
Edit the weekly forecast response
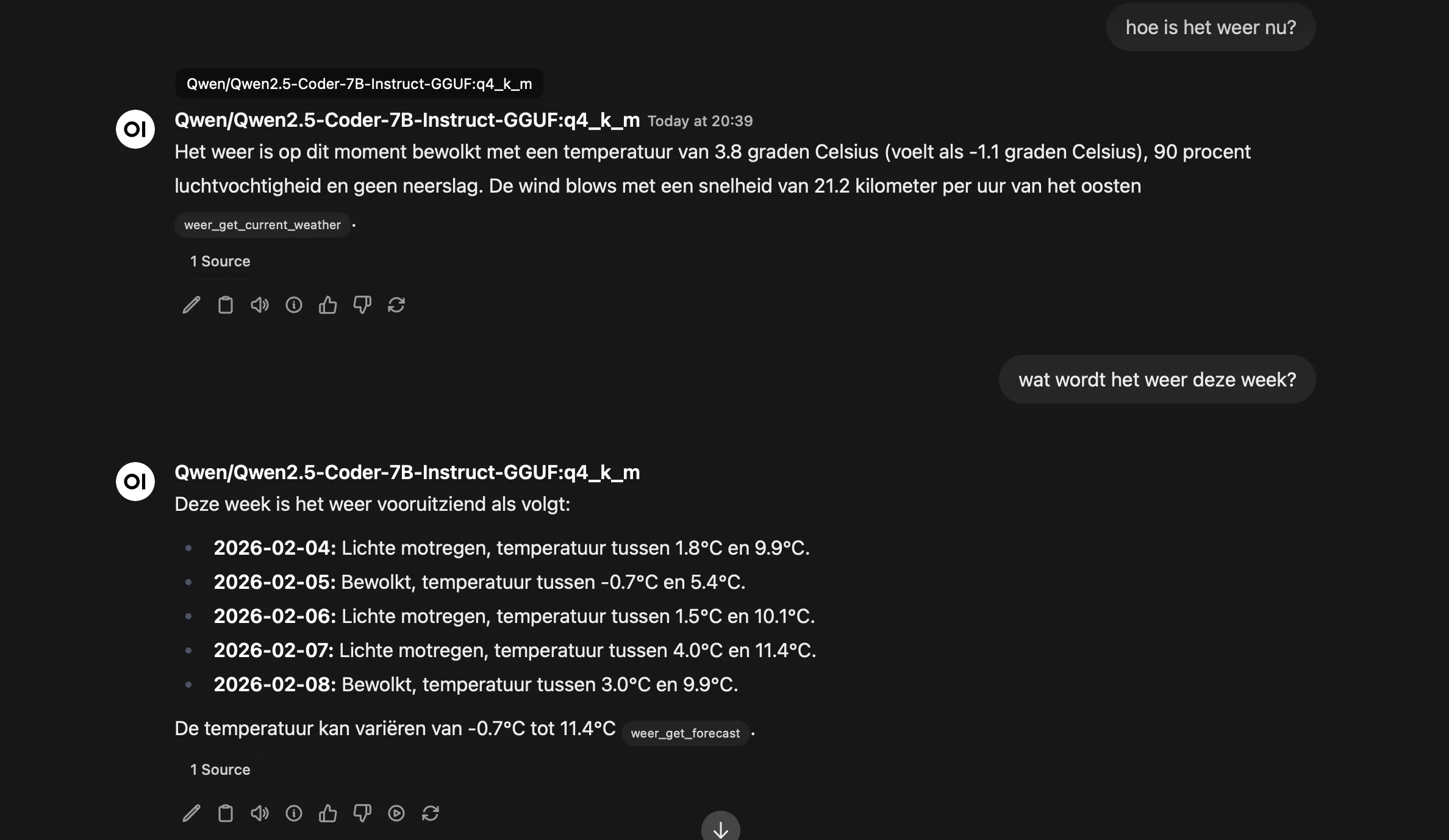click(x=191, y=814)
